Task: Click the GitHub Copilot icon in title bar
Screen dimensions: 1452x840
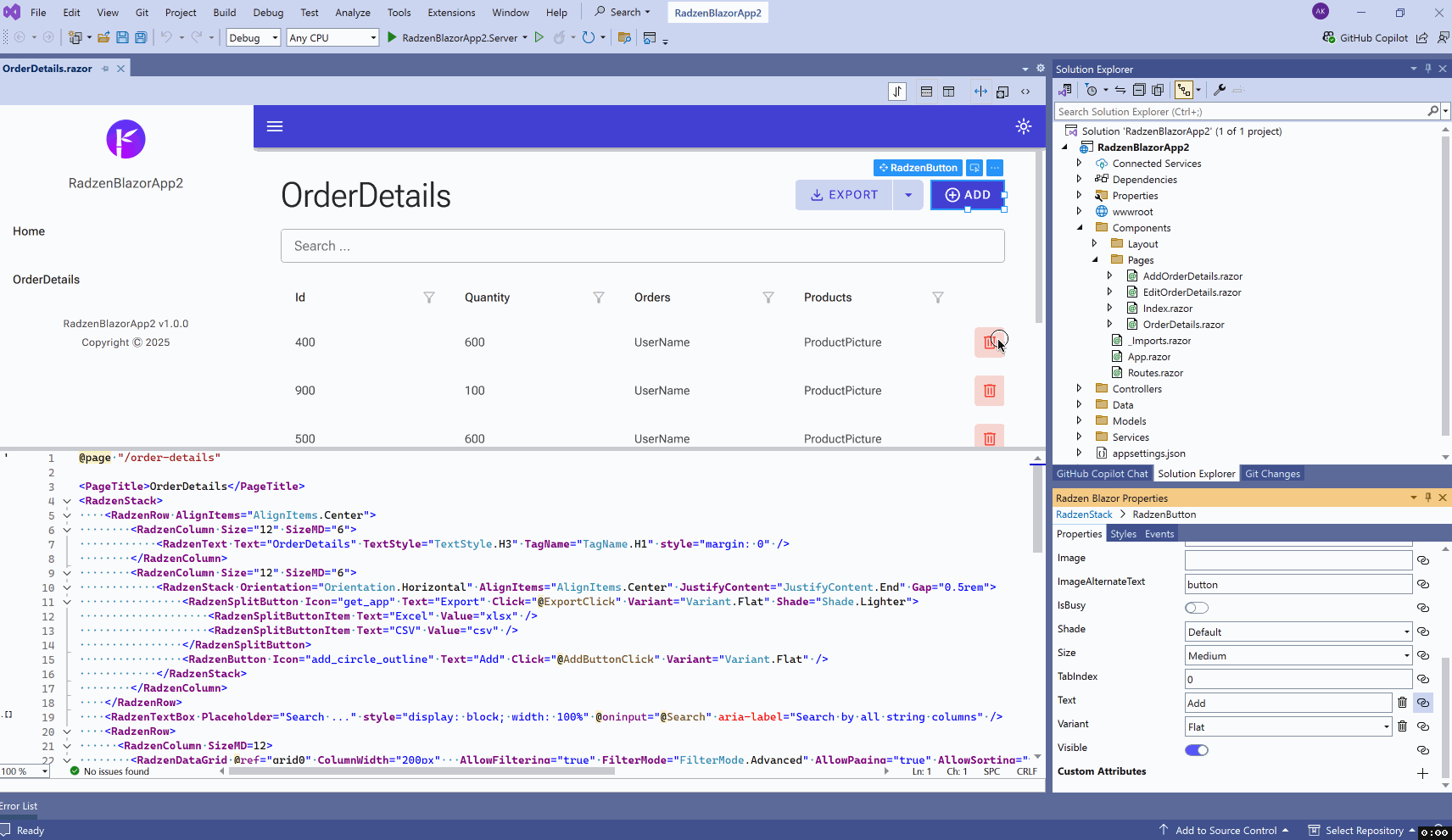Action: pyautogui.click(x=1329, y=37)
